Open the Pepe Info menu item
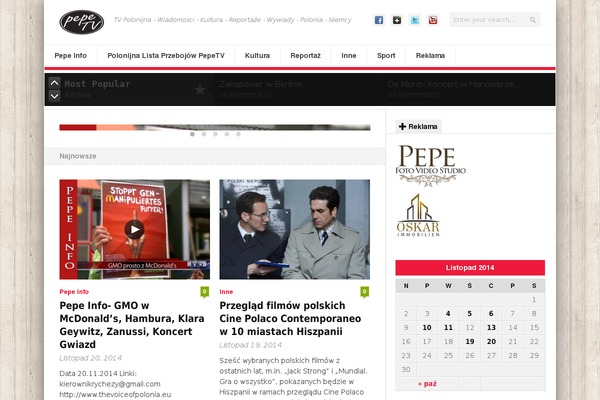The image size is (600, 400). pos(71,56)
